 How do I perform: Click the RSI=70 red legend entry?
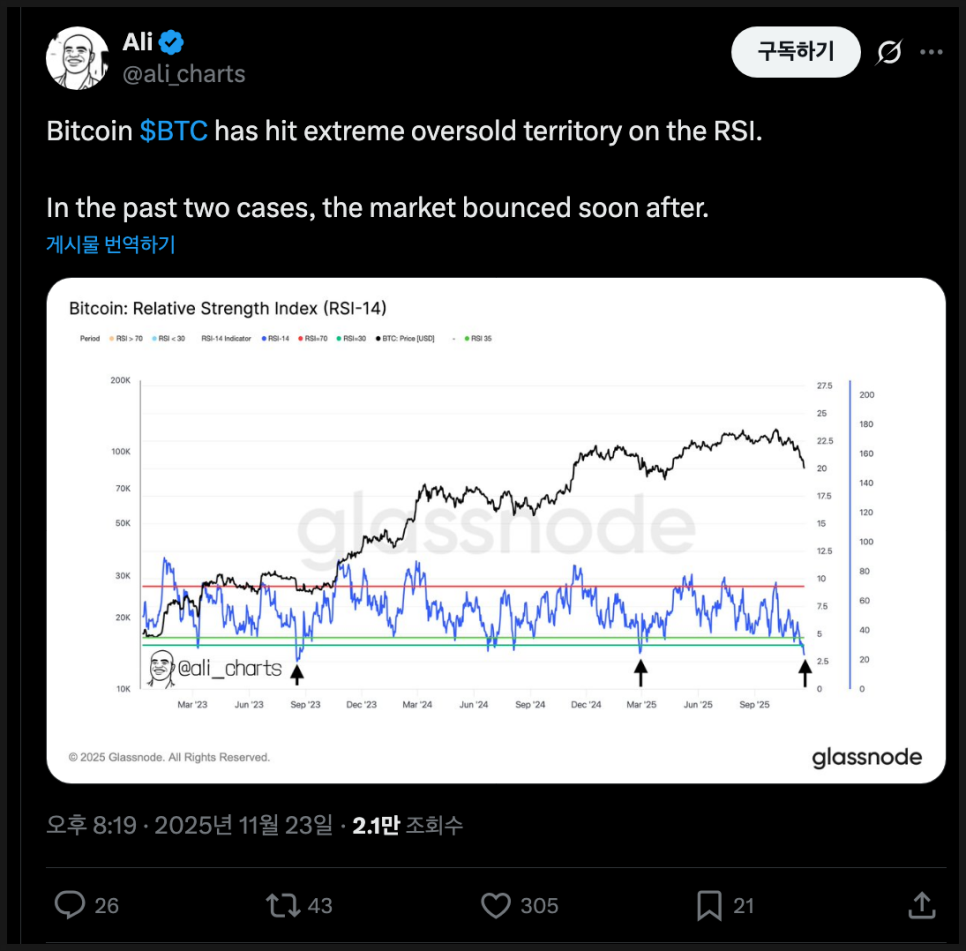[315, 339]
